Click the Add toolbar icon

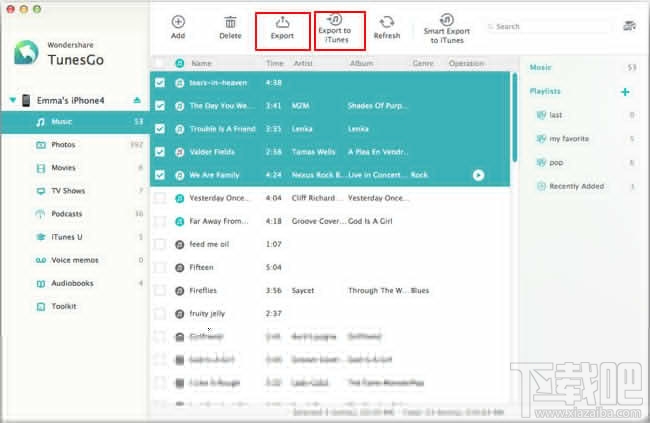click(x=178, y=22)
